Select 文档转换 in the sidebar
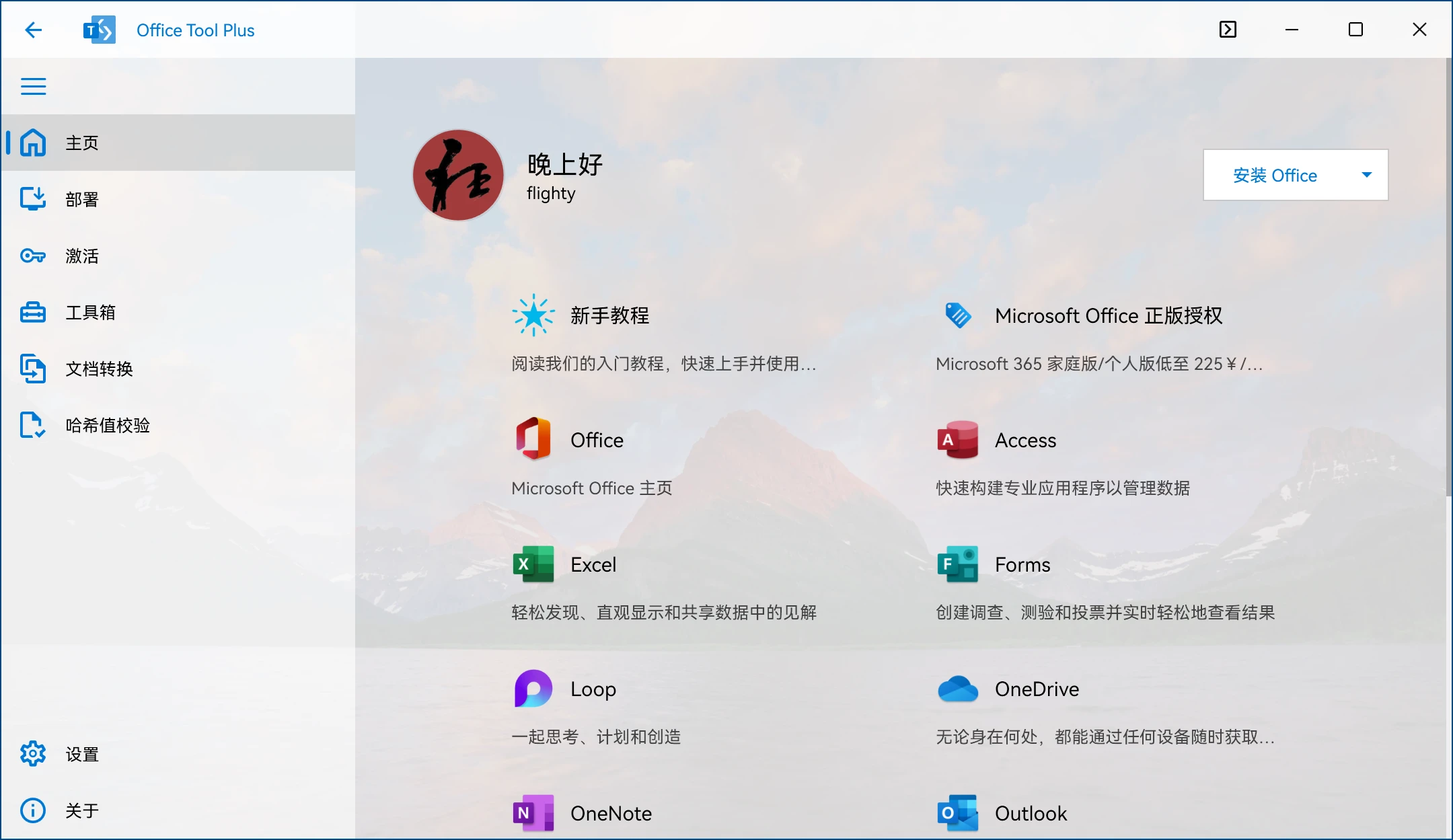The image size is (1453, 840). point(99,369)
